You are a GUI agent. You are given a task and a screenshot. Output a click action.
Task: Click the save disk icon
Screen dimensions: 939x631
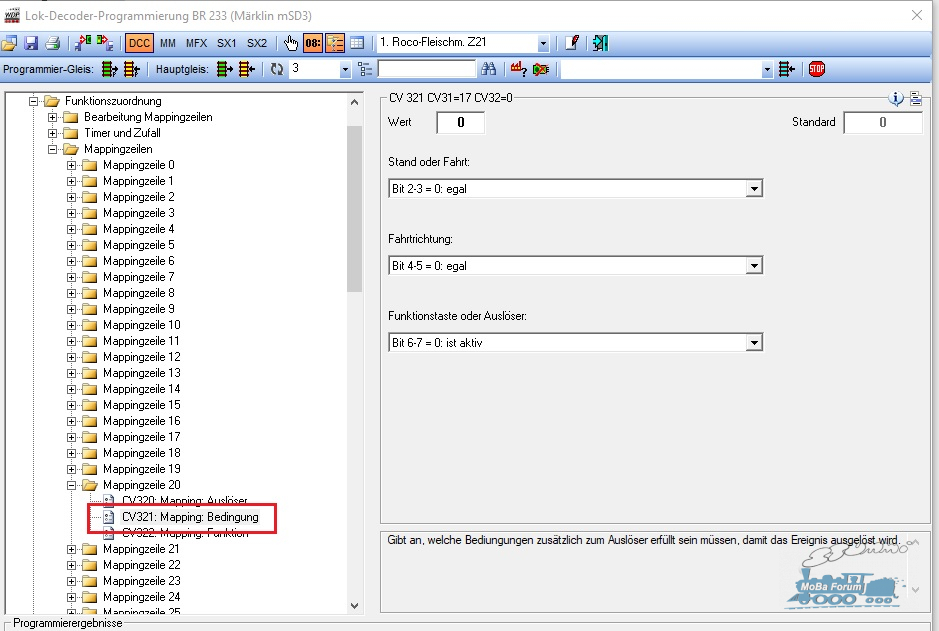[31, 43]
